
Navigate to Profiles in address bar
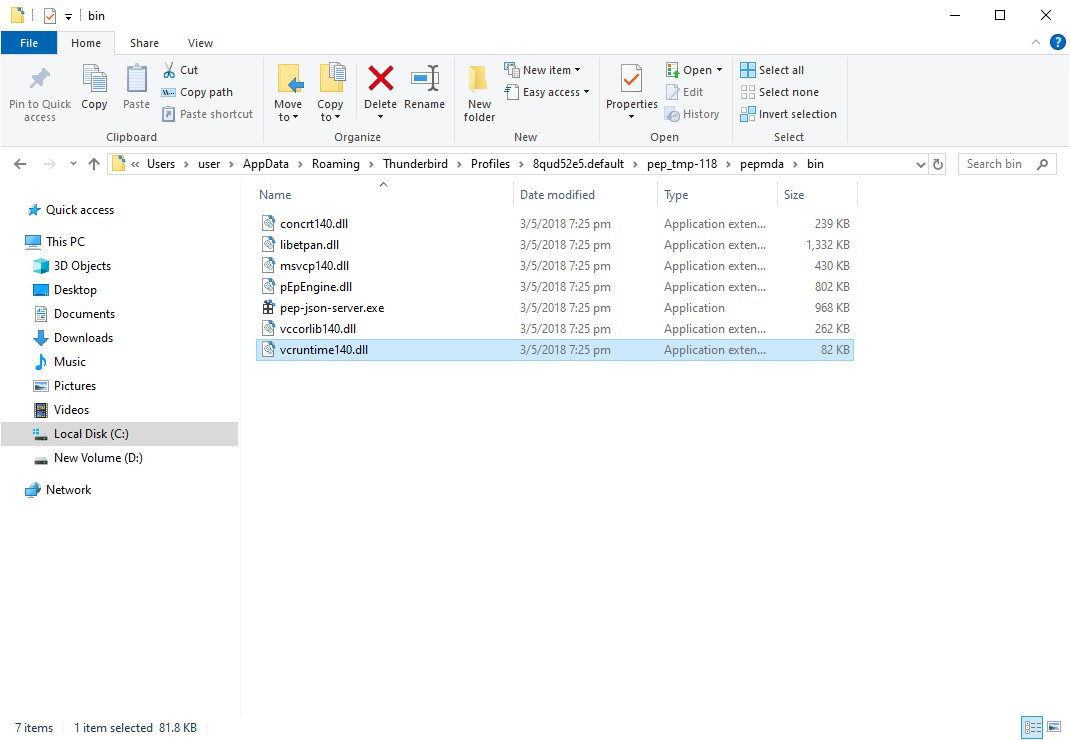point(490,164)
